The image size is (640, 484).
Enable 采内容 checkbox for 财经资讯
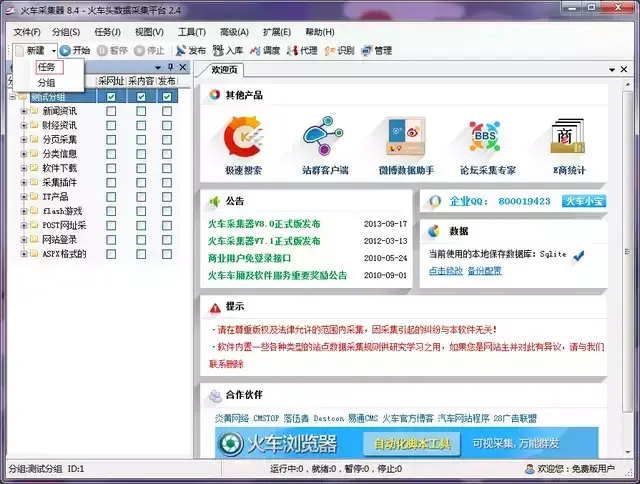[141, 125]
